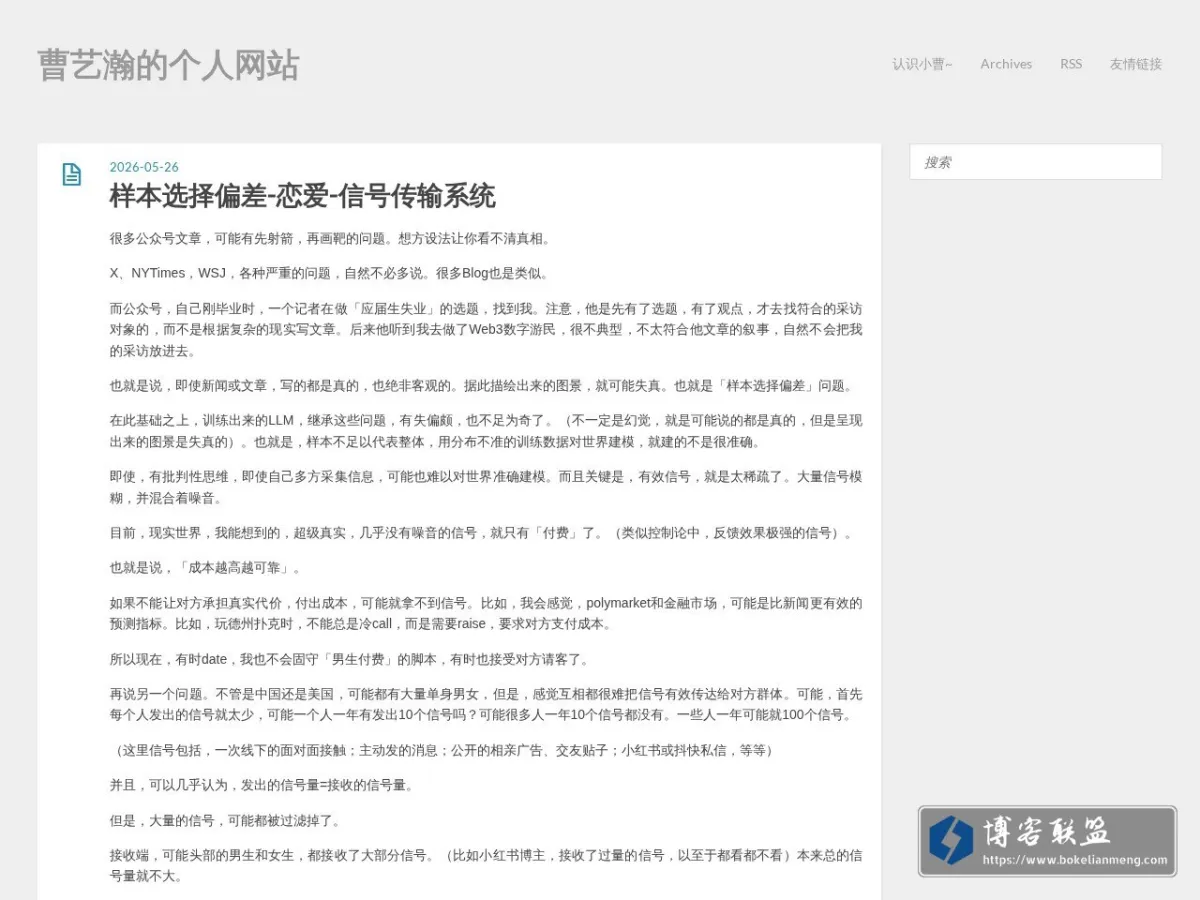
Task: Click paragraph starting 而公众号，自己刚毕业时
Action: [486, 330]
